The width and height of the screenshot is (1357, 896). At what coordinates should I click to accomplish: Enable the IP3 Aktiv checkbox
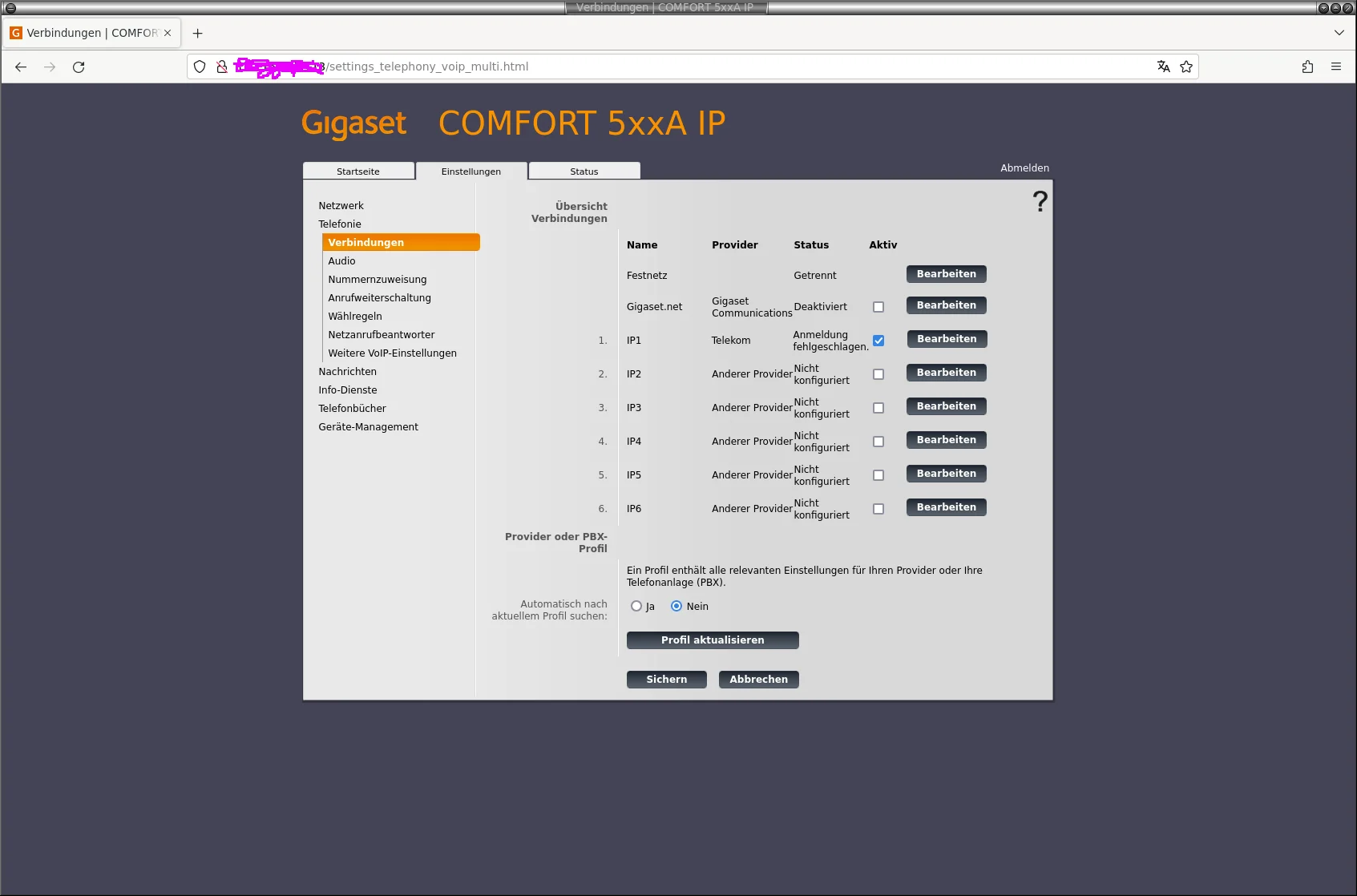pos(878,408)
